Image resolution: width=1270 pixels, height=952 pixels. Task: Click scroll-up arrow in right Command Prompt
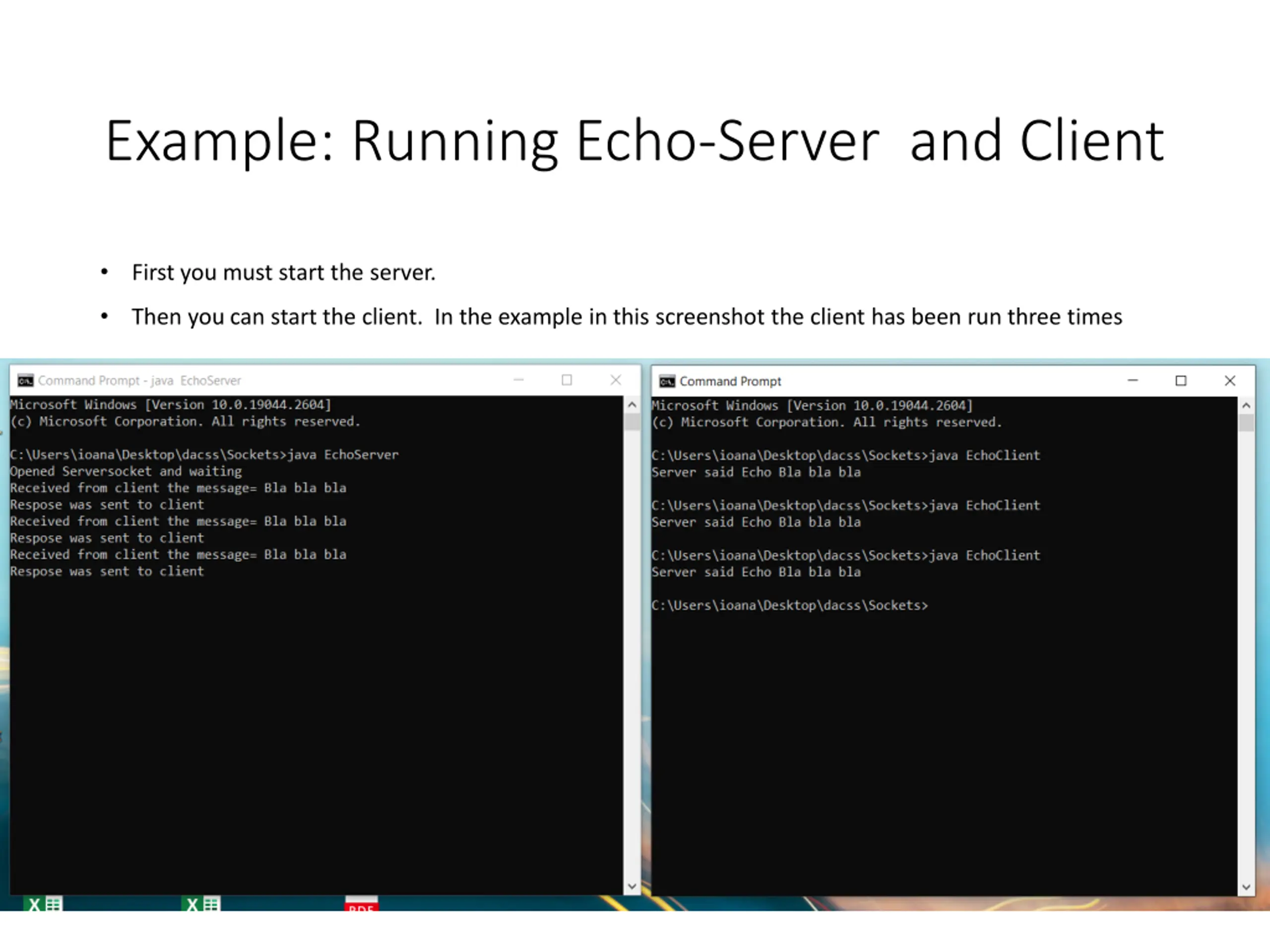tap(1246, 406)
